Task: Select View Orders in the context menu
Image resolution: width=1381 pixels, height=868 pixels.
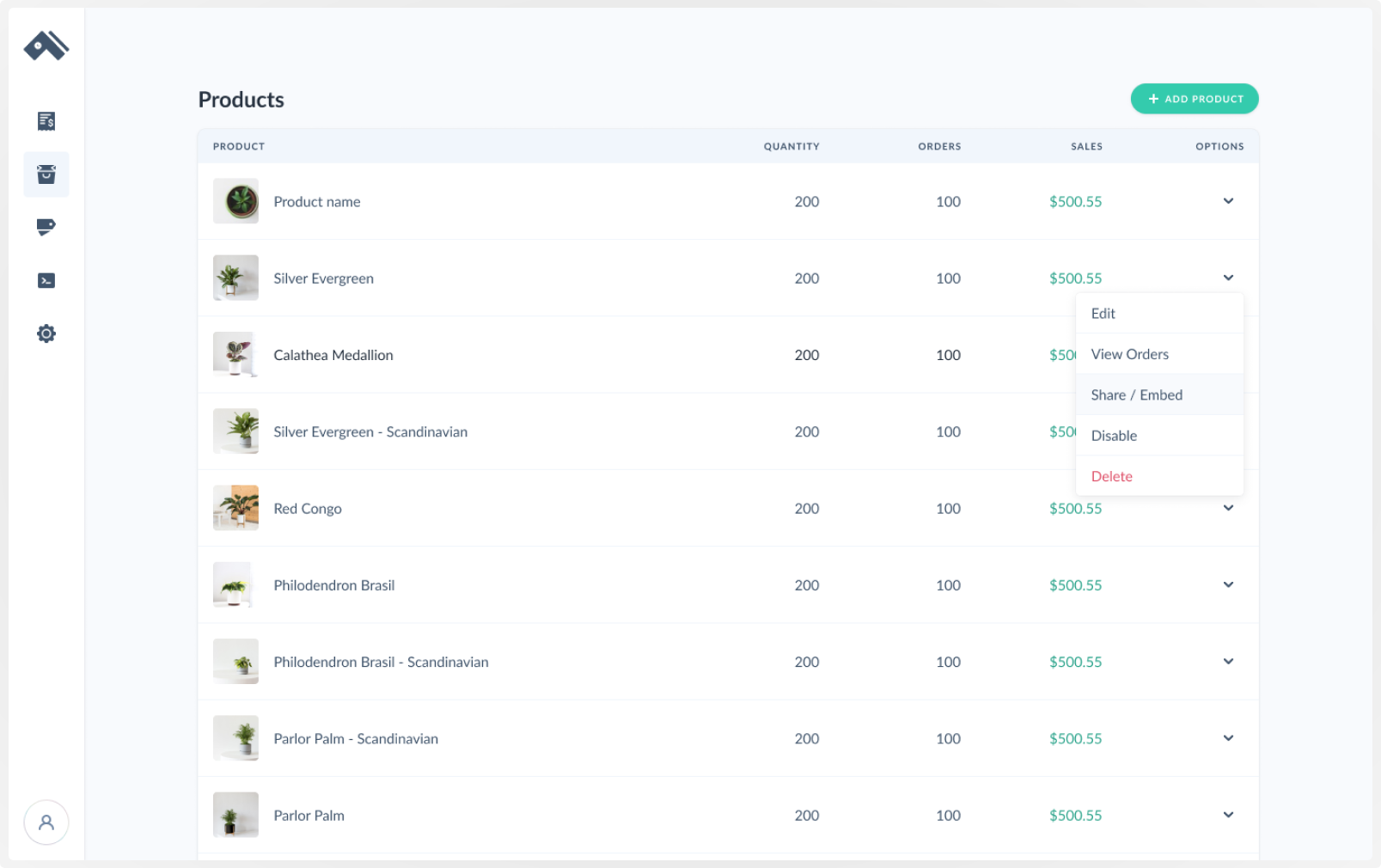Action: coord(1129,353)
